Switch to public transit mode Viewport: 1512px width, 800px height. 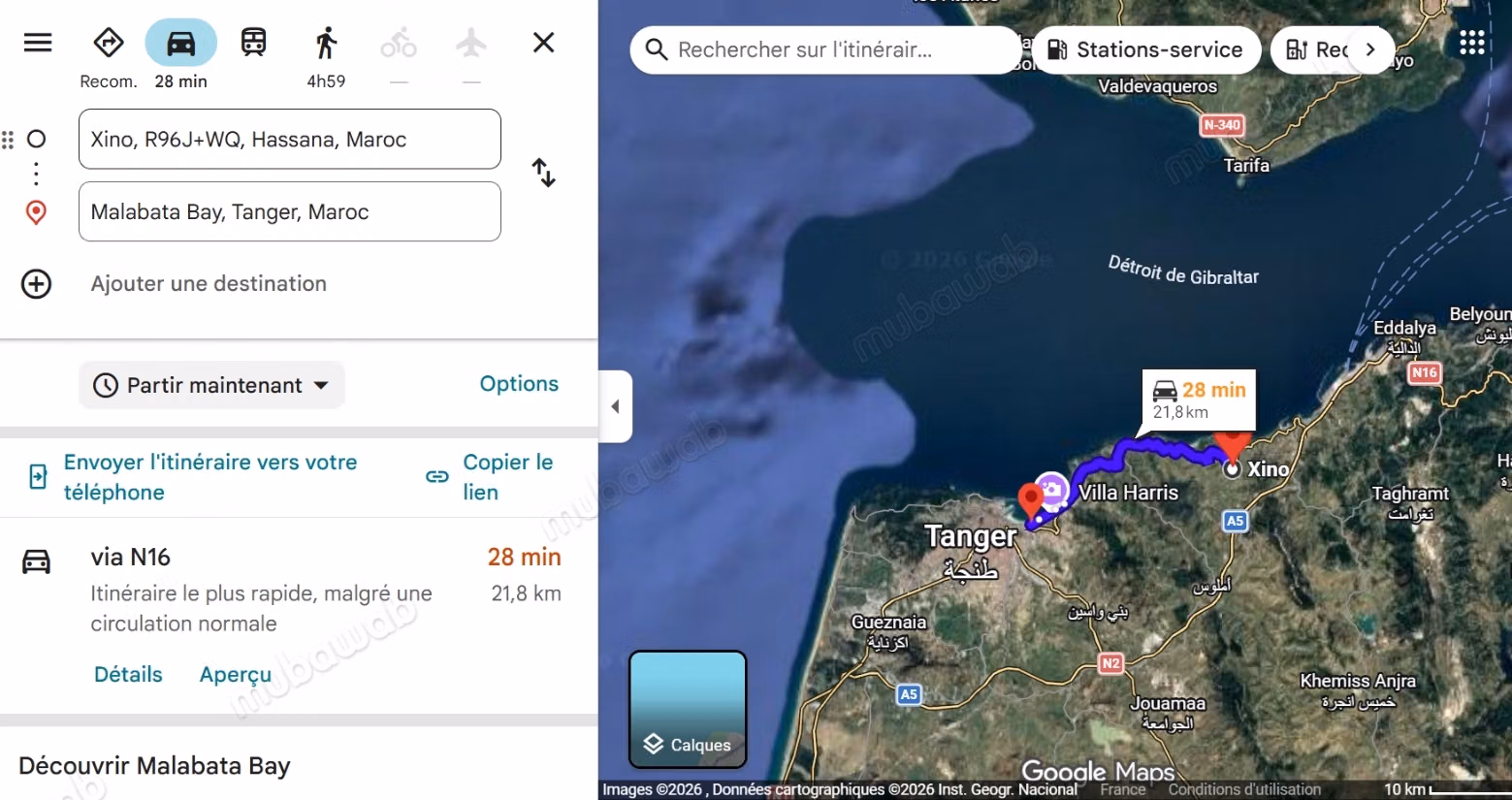[254, 43]
